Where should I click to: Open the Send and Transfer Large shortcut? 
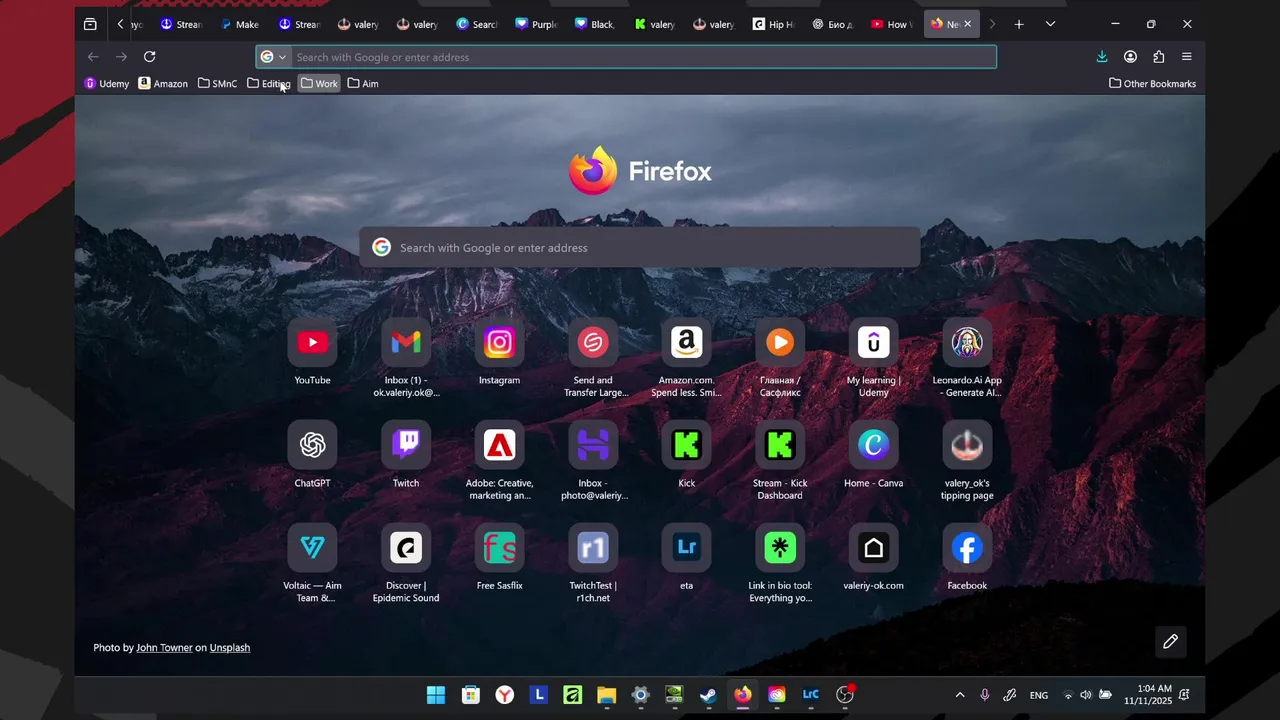click(x=593, y=343)
